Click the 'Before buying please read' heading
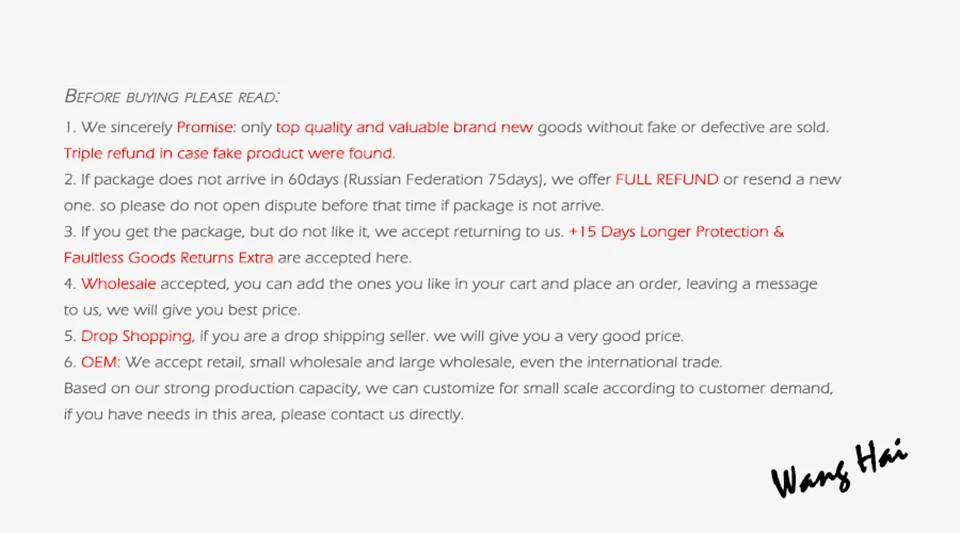This screenshot has width=960, height=533. (172, 97)
